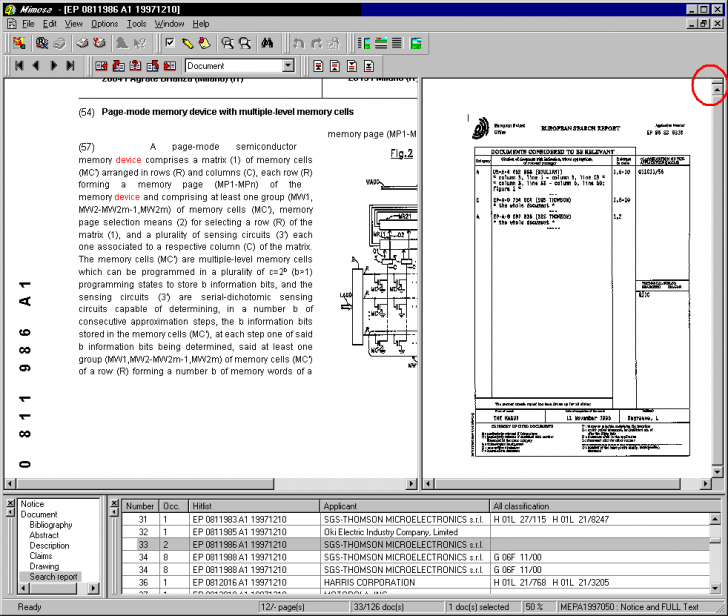
Task: Open the Tools menu
Action: [x=136, y=24]
